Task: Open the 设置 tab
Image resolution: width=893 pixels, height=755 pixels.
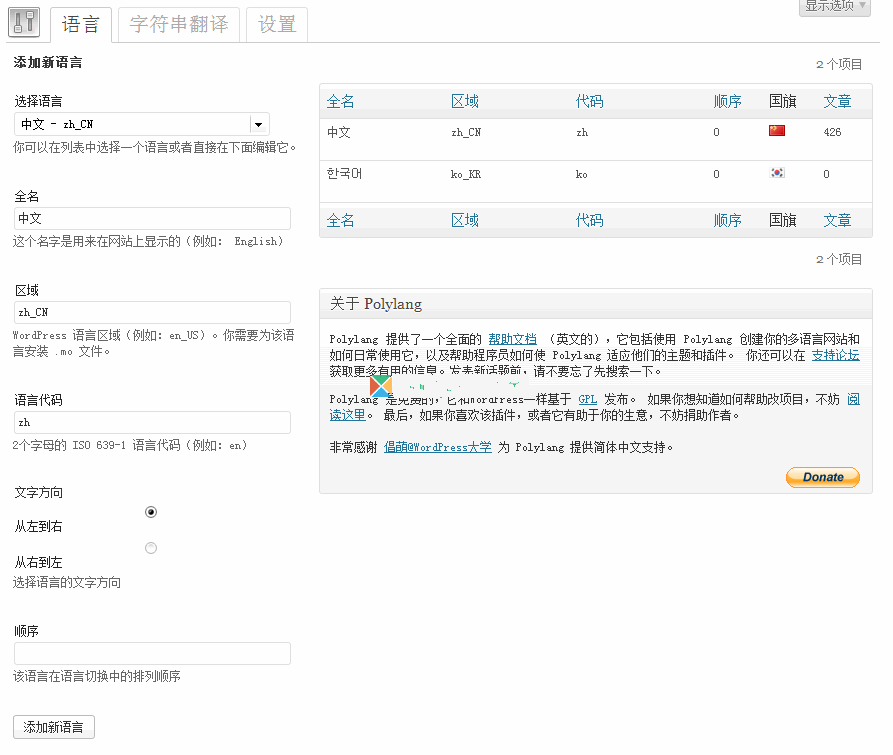Action: (x=277, y=24)
